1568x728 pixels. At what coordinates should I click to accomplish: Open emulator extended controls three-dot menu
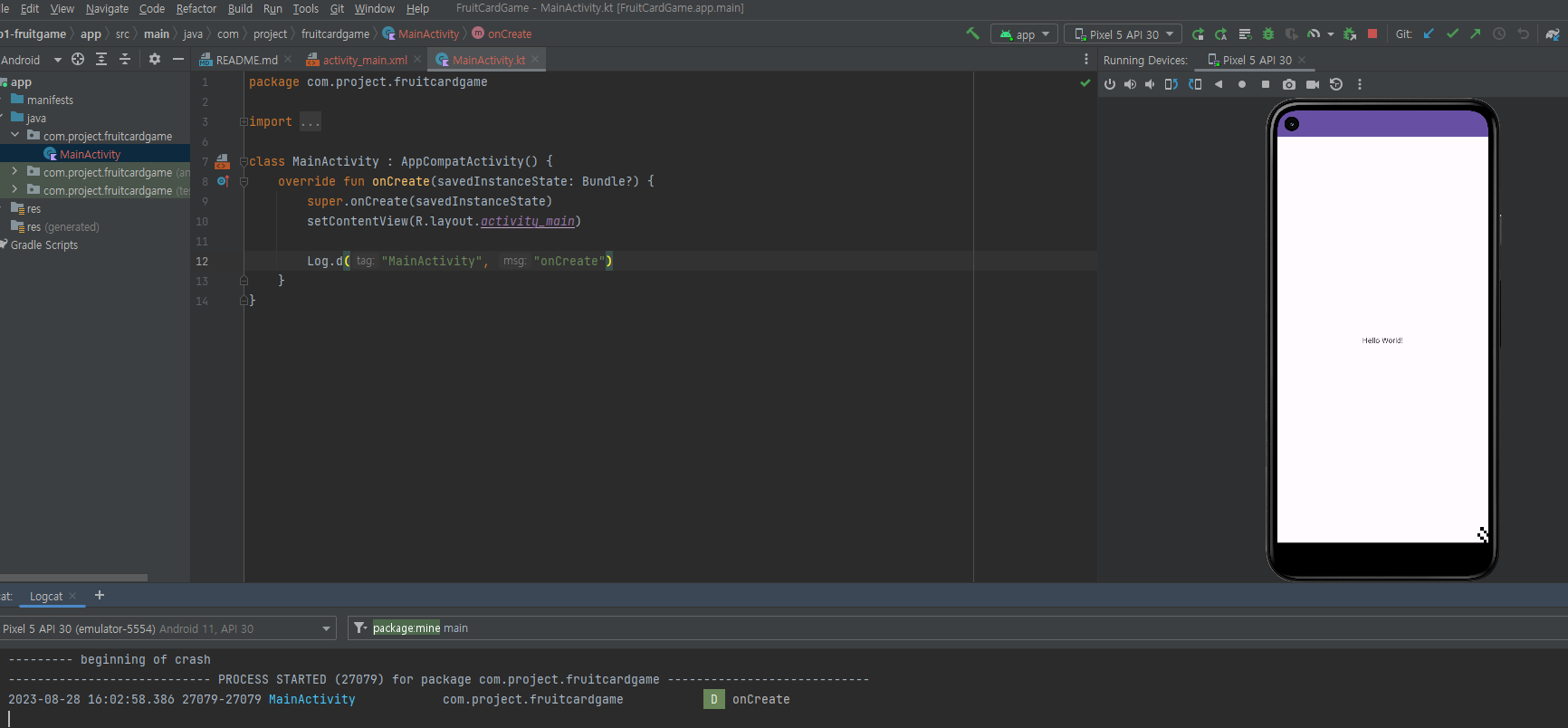click(x=1359, y=84)
